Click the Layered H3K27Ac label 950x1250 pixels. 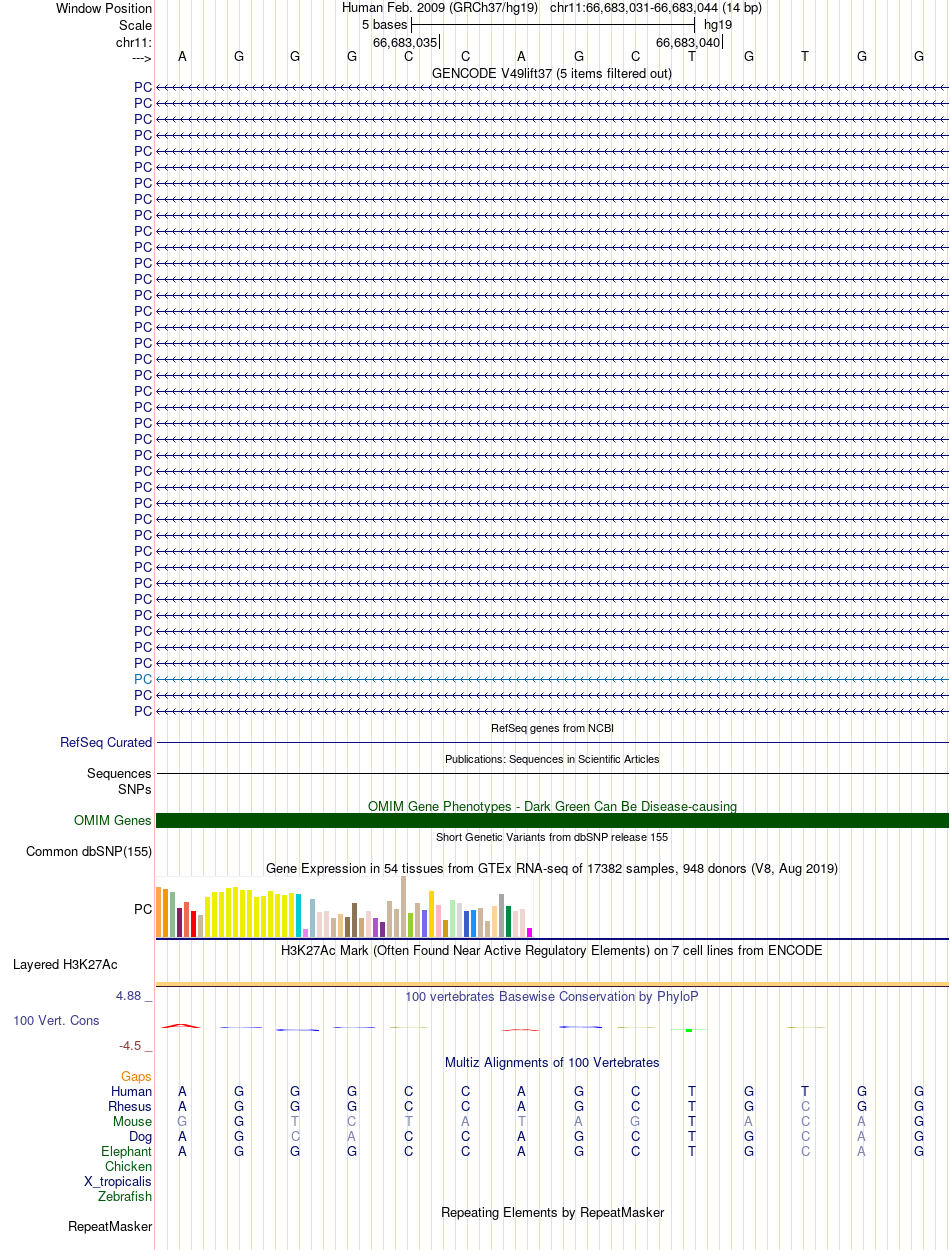pyautogui.click(x=65, y=965)
